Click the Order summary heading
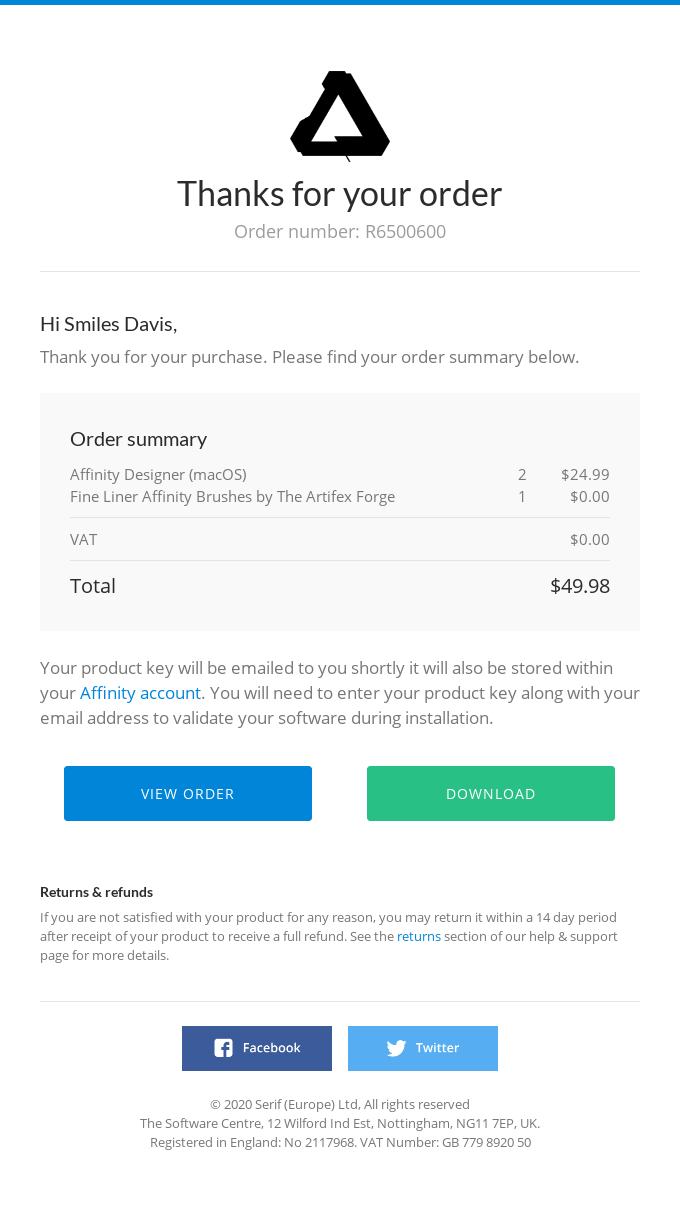 [138, 439]
